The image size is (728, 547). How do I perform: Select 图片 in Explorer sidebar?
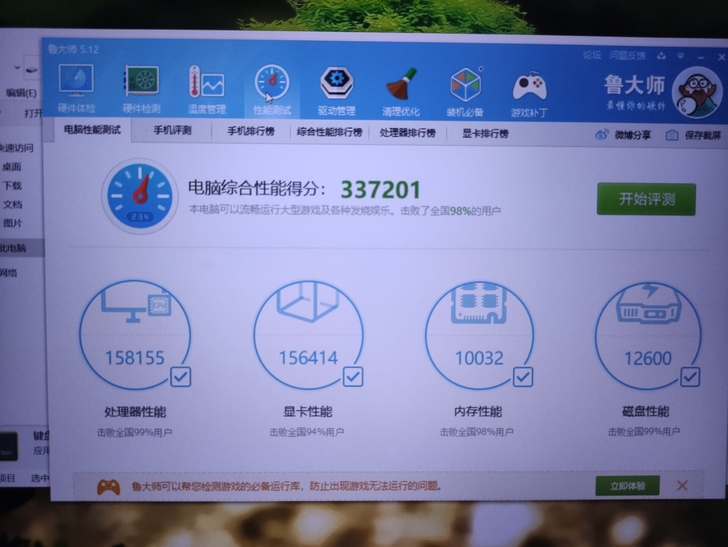pos(13,223)
